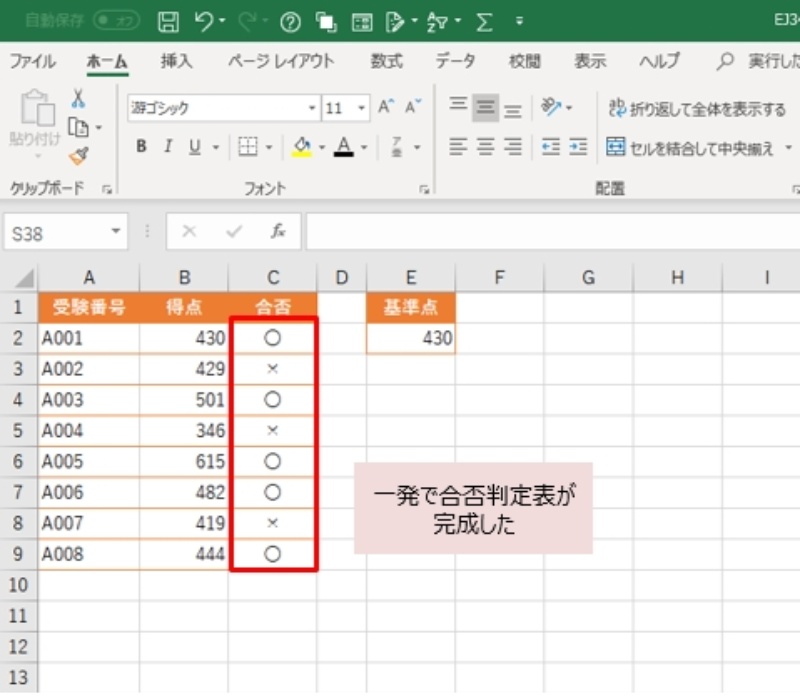Open the font name dropdown

(x=312, y=108)
